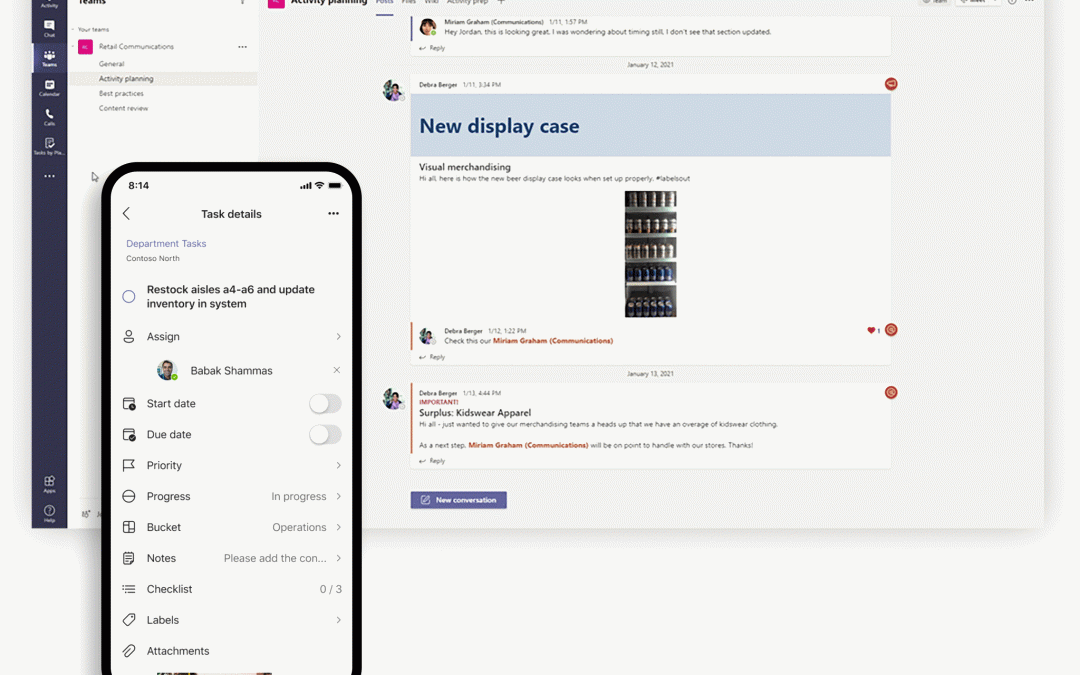Screen dimensions: 1080x675
Task: Open more apps ellipsis in left rail
Action: point(49,176)
